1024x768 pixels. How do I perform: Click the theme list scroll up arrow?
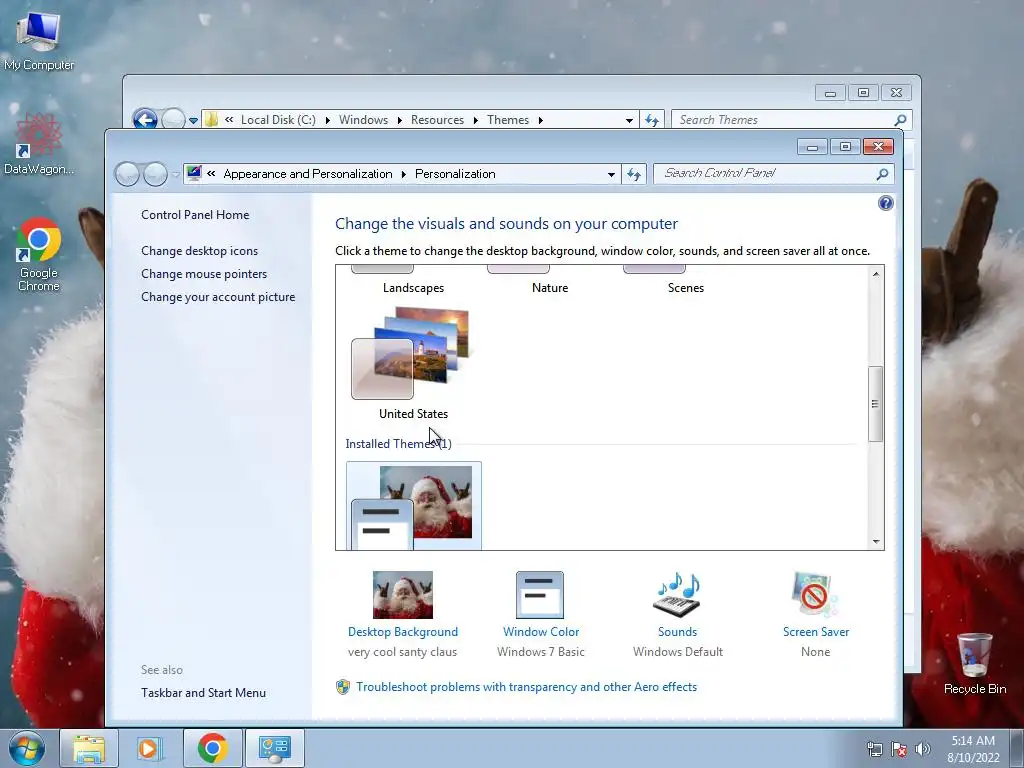click(x=876, y=274)
